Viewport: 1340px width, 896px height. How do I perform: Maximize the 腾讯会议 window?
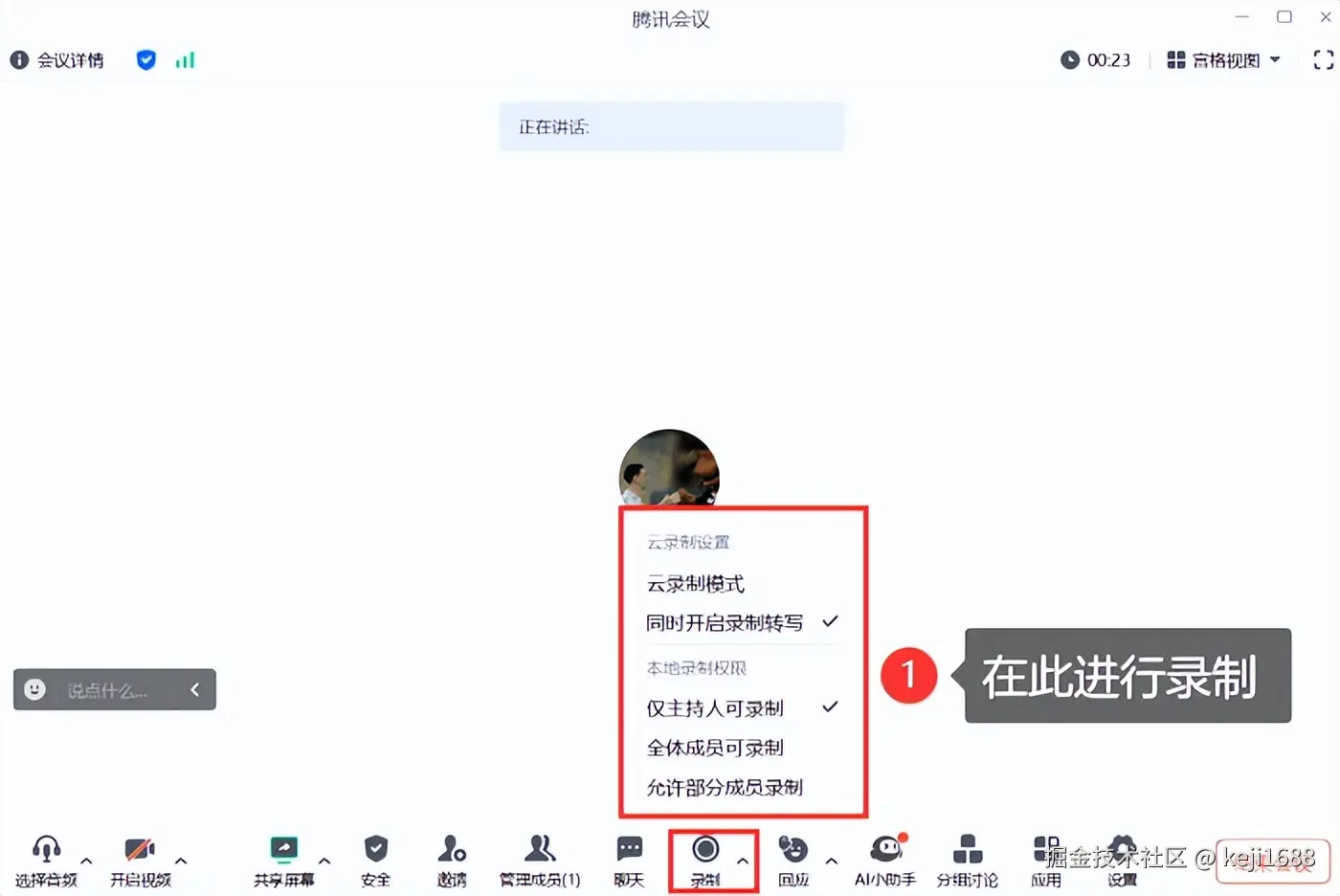coord(1284,17)
